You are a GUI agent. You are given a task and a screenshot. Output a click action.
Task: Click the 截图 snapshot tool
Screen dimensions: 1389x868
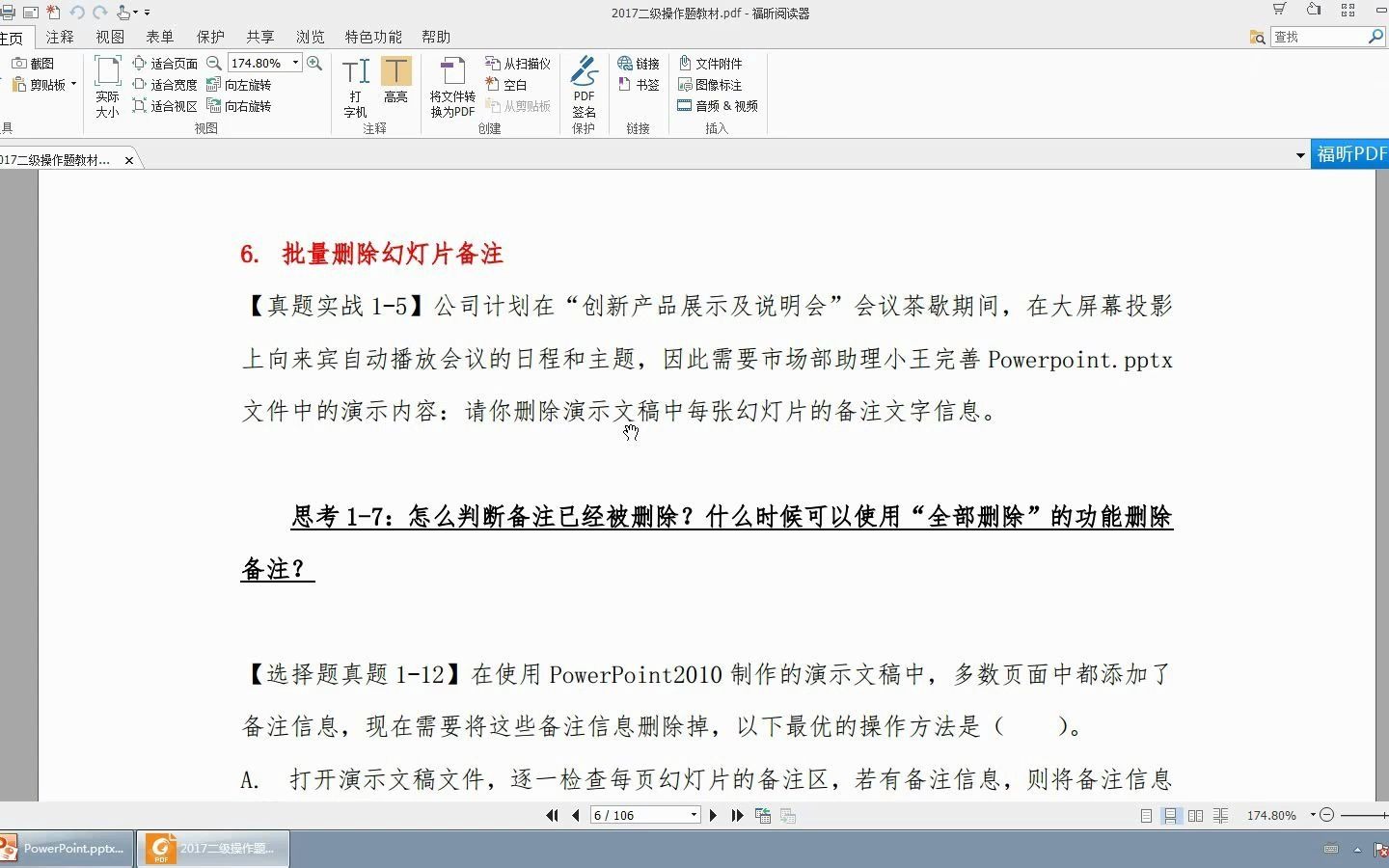pos(34,63)
